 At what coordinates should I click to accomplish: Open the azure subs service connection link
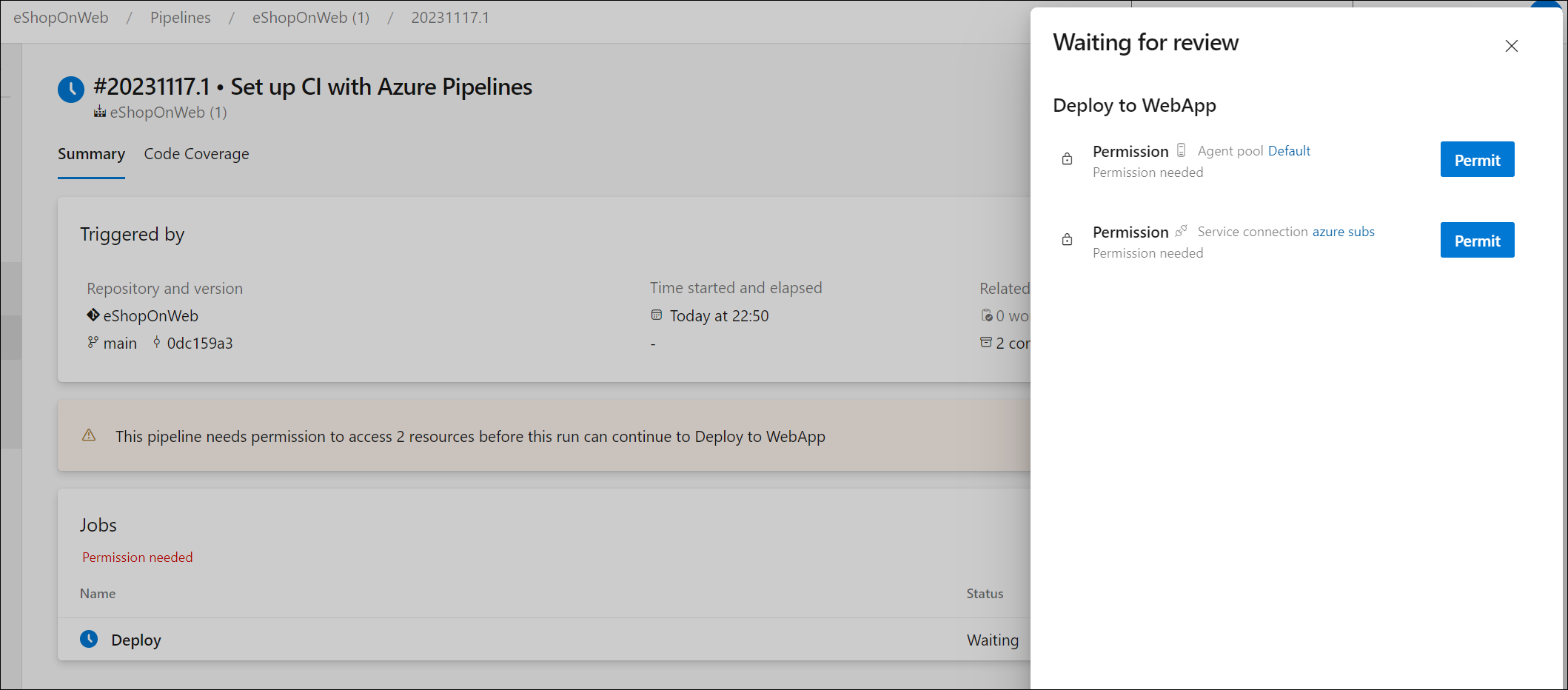click(x=1343, y=232)
